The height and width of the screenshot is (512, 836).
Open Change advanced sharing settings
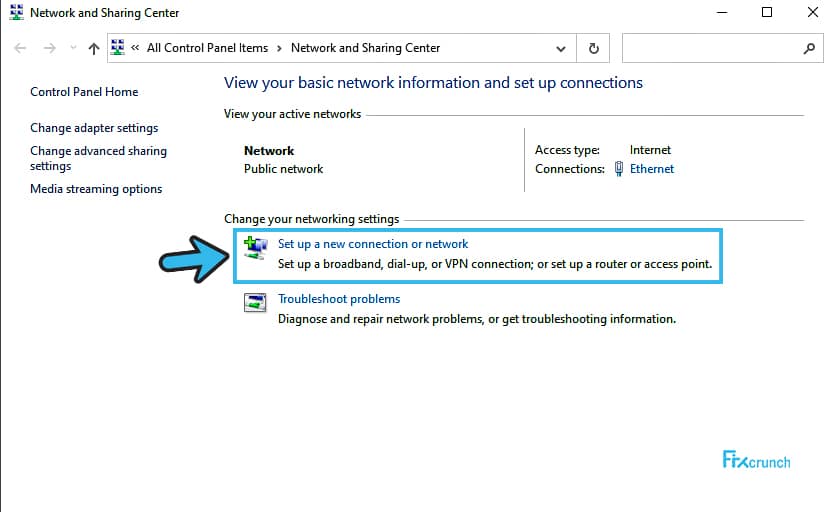tap(99, 158)
